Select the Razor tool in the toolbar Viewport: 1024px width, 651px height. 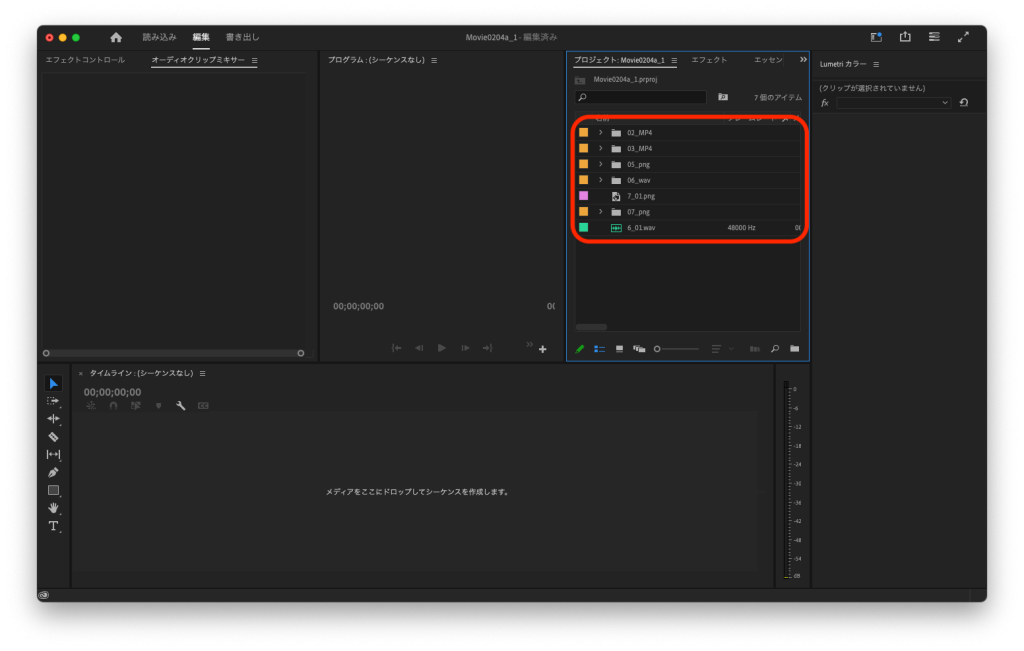(53, 437)
